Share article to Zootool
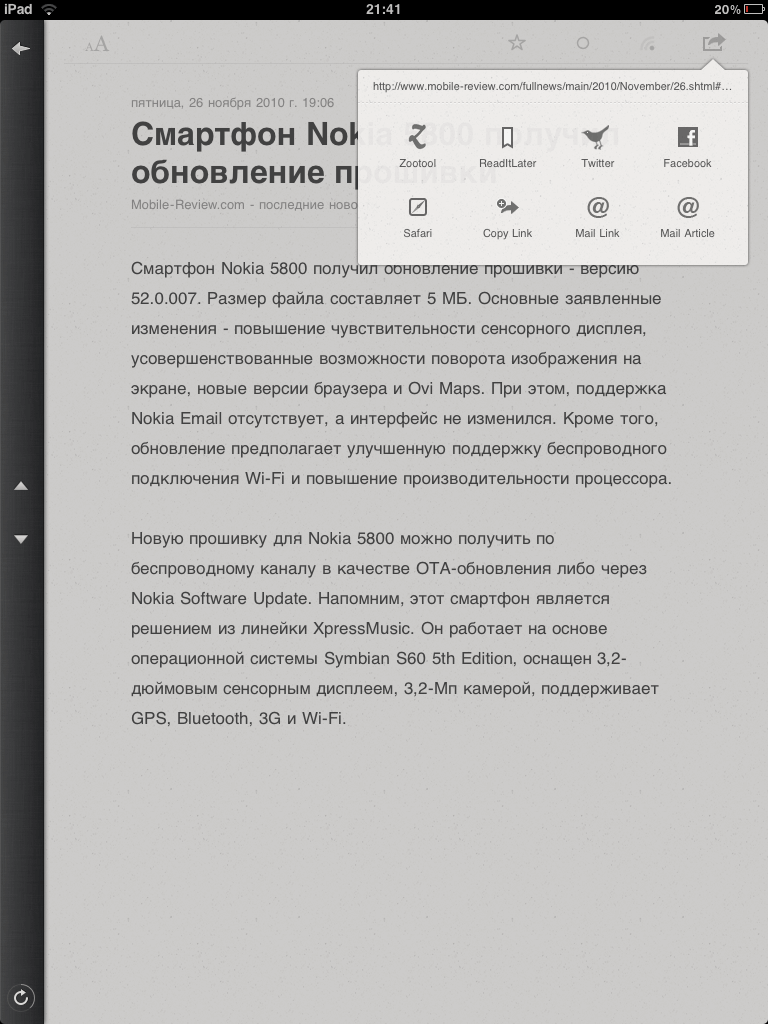Screen dimensions: 768x1024 tap(417, 146)
